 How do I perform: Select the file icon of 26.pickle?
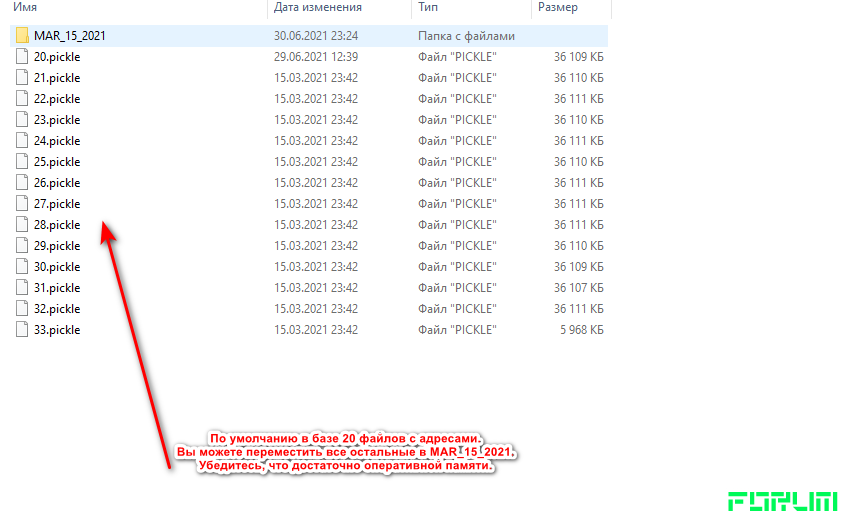22,183
